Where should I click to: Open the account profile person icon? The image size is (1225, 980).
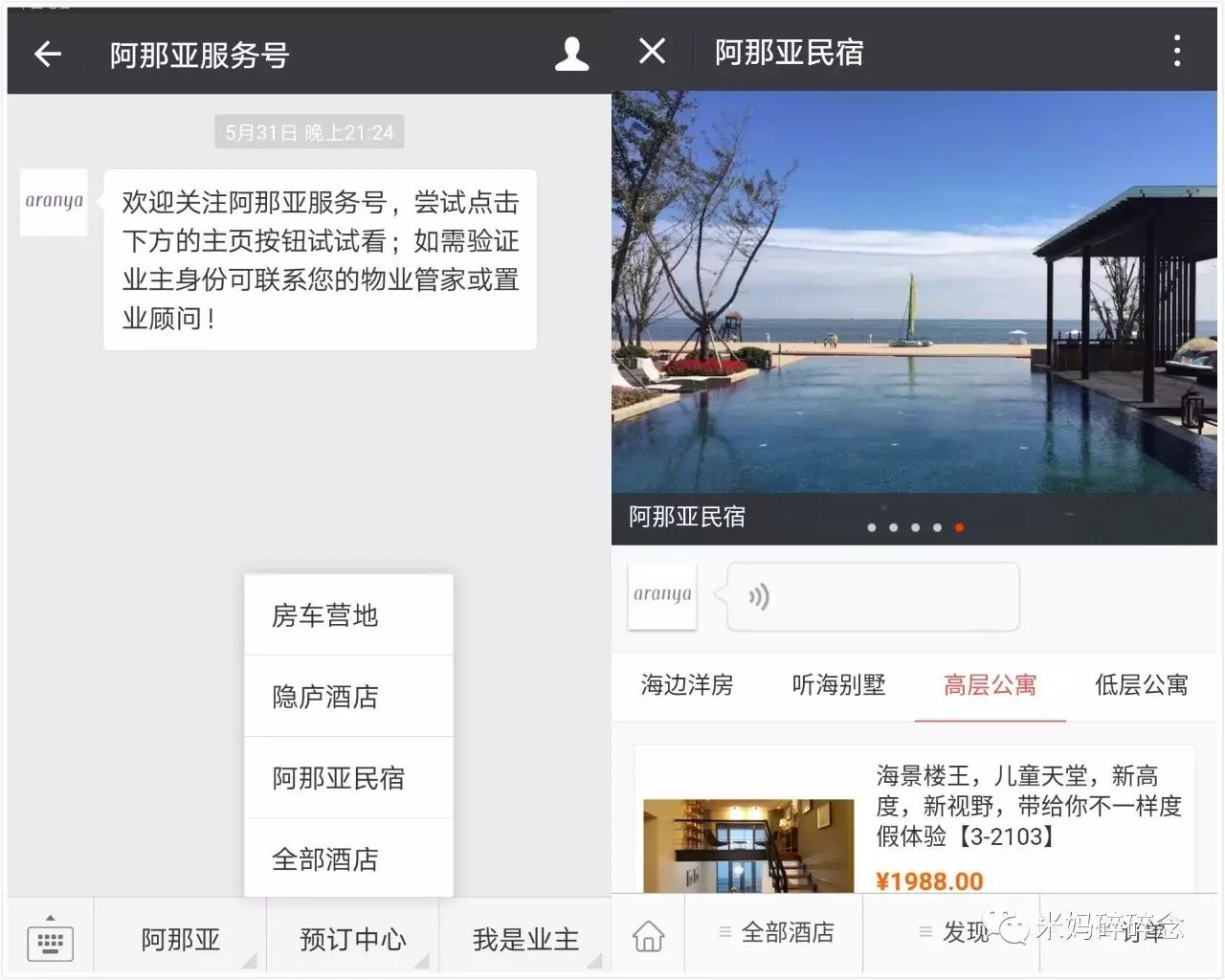[572, 55]
